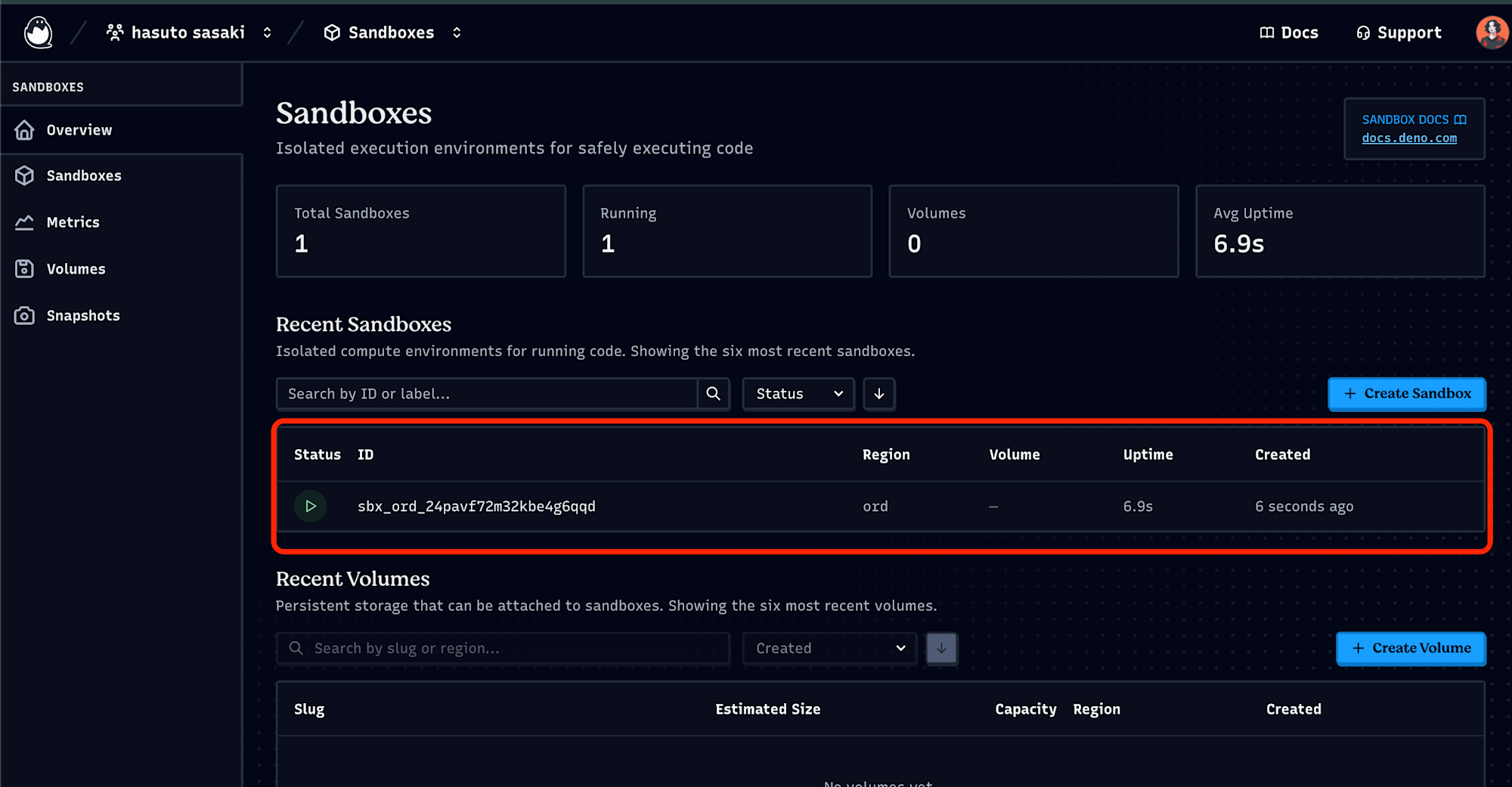Viewport: 1512px width, 787px height.
Task: Toggle sandbox sort direction arrow
Action: [x=879, y=394]
